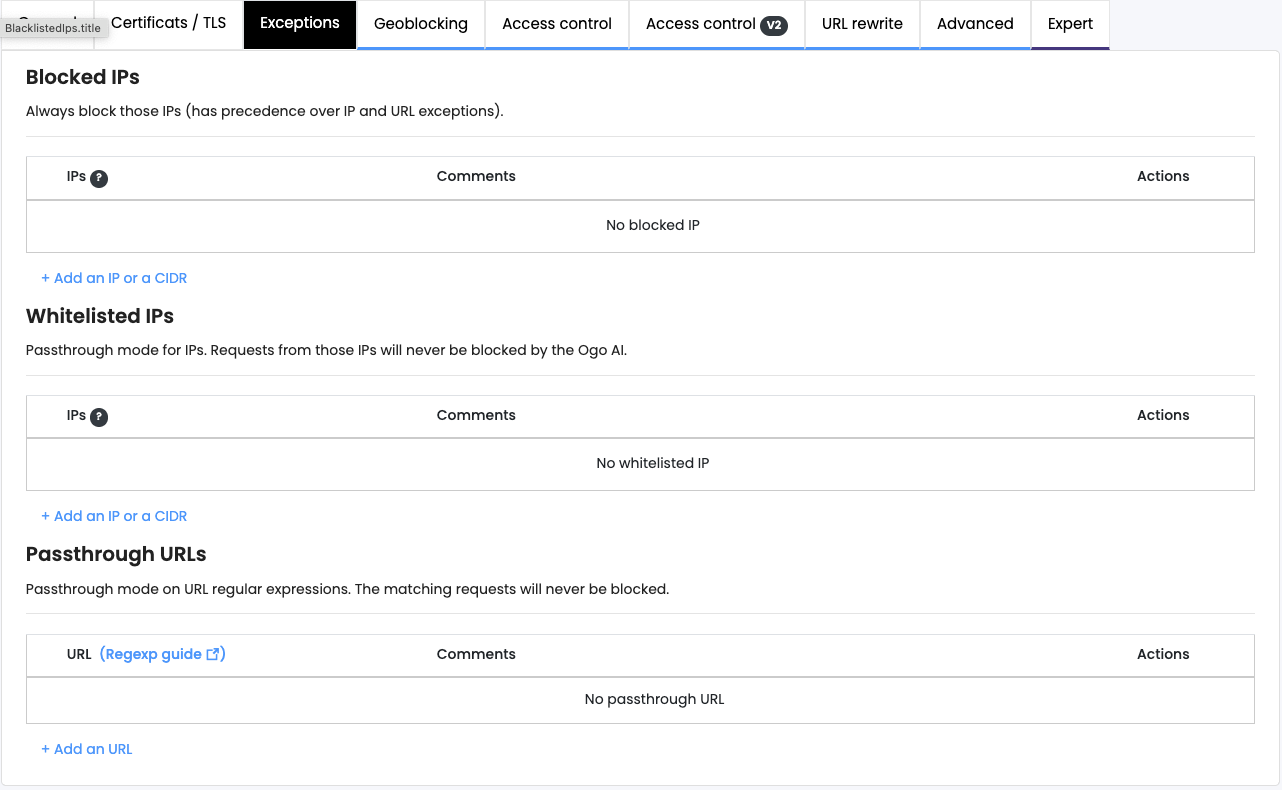
Task: Open the Access control V2 tab
Action: pos(717,24)
